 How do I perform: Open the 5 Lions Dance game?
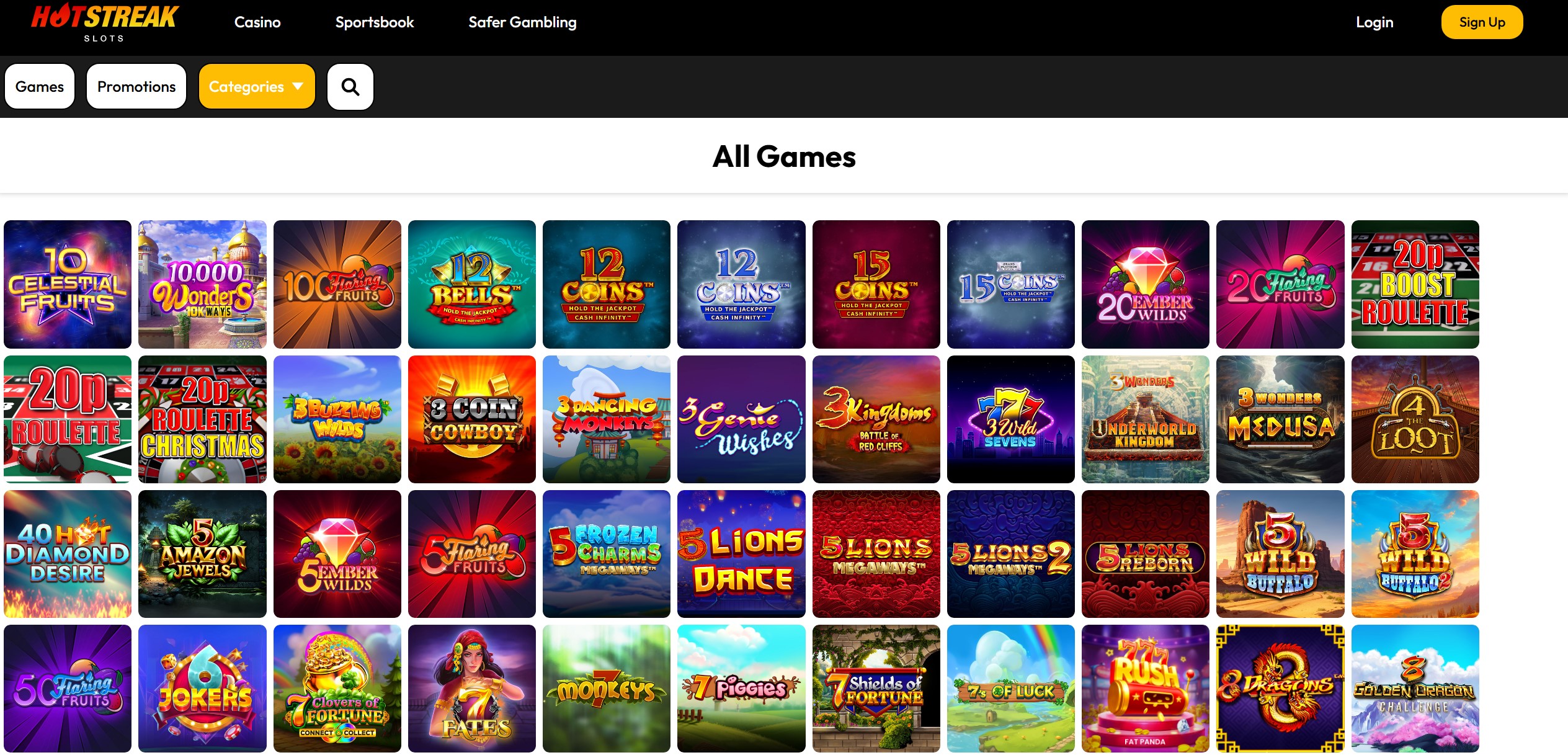(741, 554)
